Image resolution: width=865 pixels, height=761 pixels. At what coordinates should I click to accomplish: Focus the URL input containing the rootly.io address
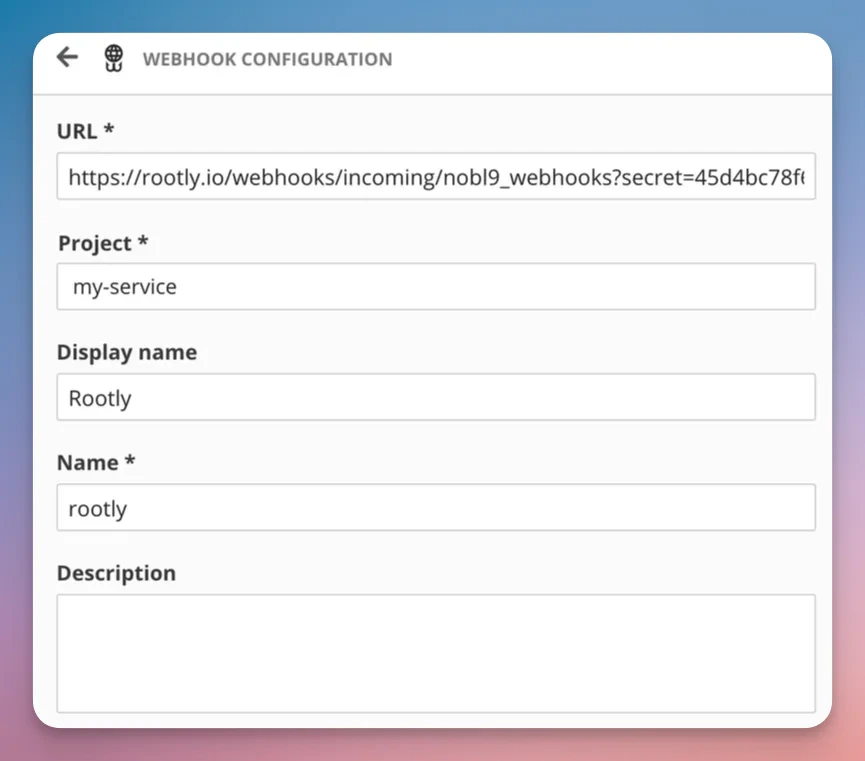click(435, 176)
